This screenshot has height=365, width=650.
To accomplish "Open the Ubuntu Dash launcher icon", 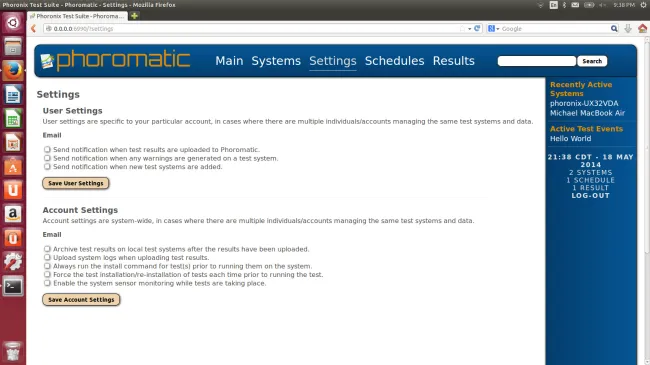I will tap(13, 22).
